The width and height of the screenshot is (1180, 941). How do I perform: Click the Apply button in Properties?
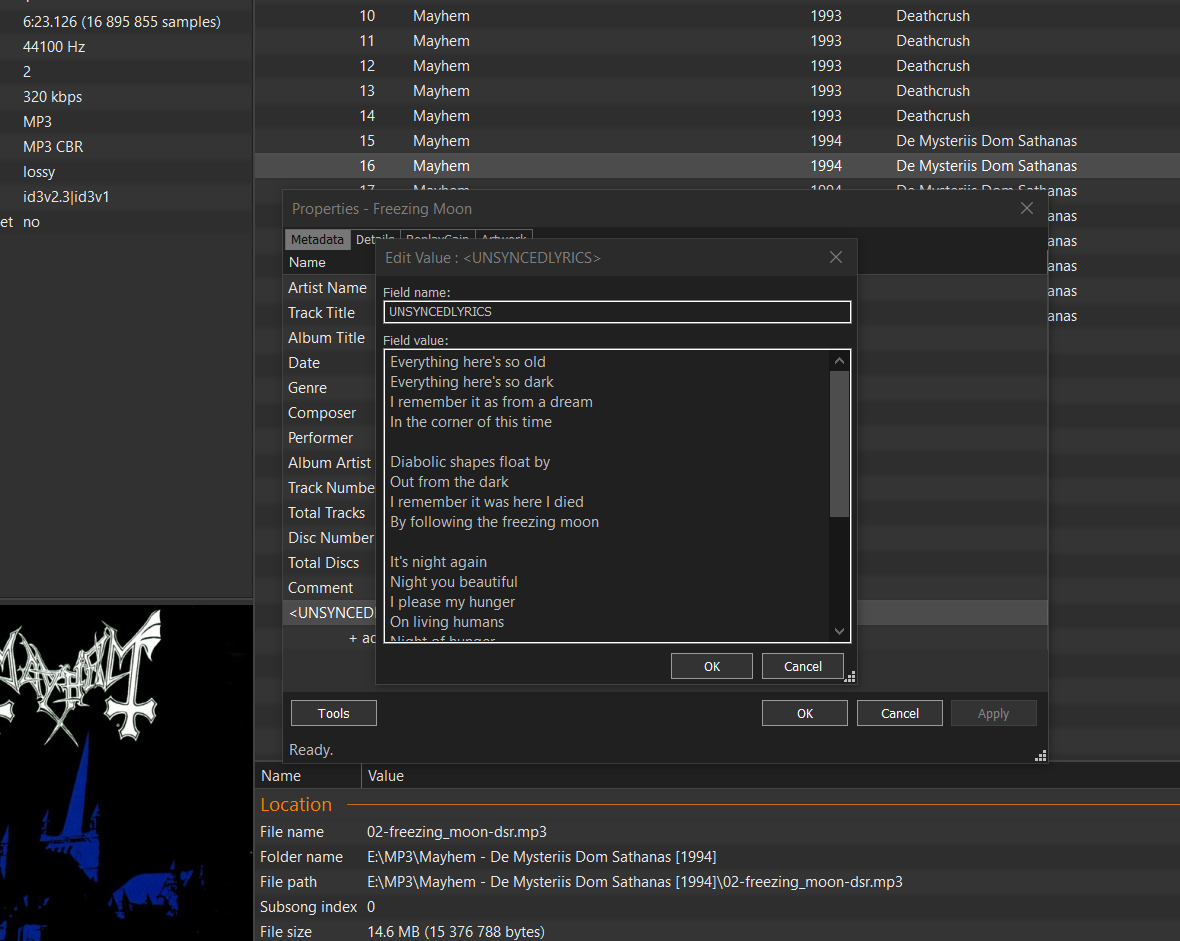click(x=993, y=713)
